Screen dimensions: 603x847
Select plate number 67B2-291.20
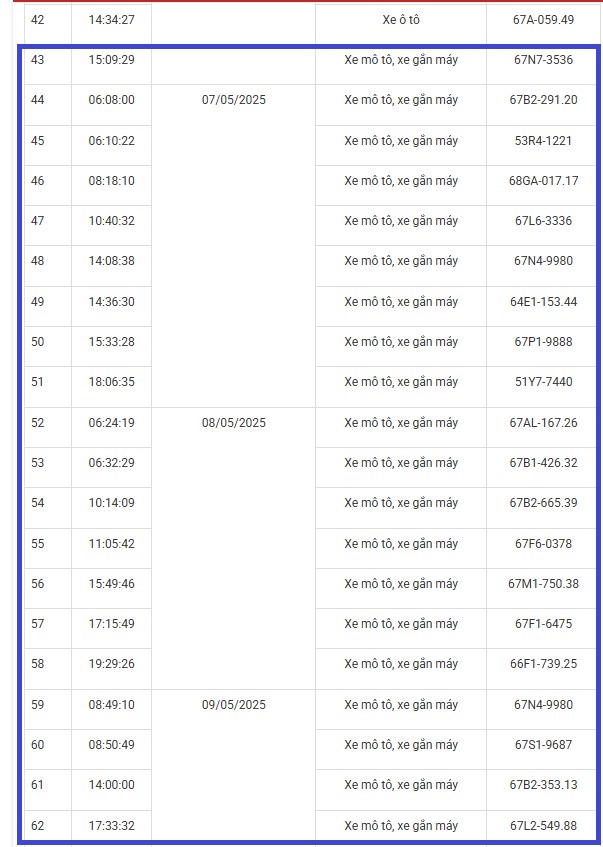point(543,100)
